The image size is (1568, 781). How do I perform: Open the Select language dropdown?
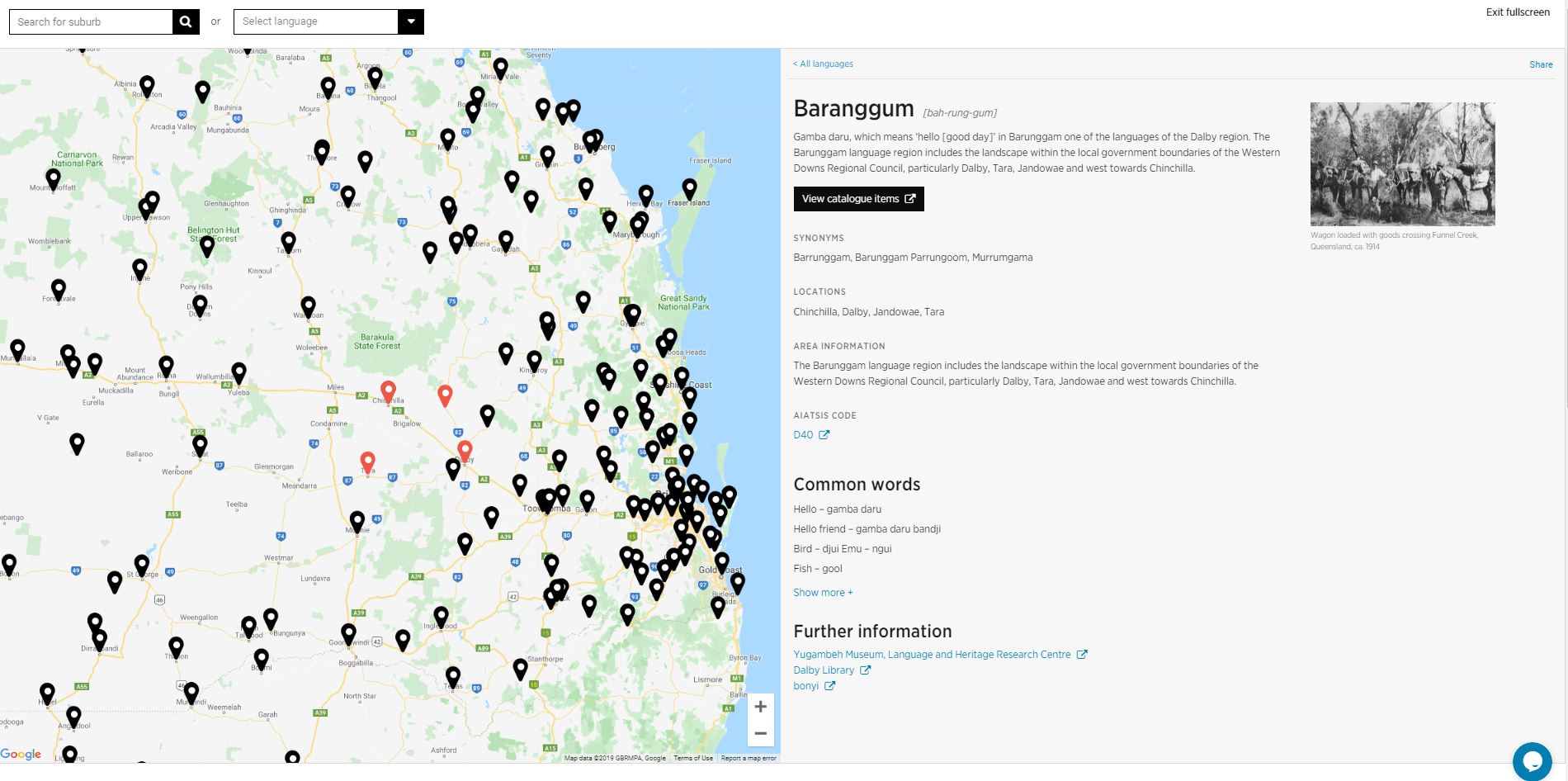coord(411,21)
